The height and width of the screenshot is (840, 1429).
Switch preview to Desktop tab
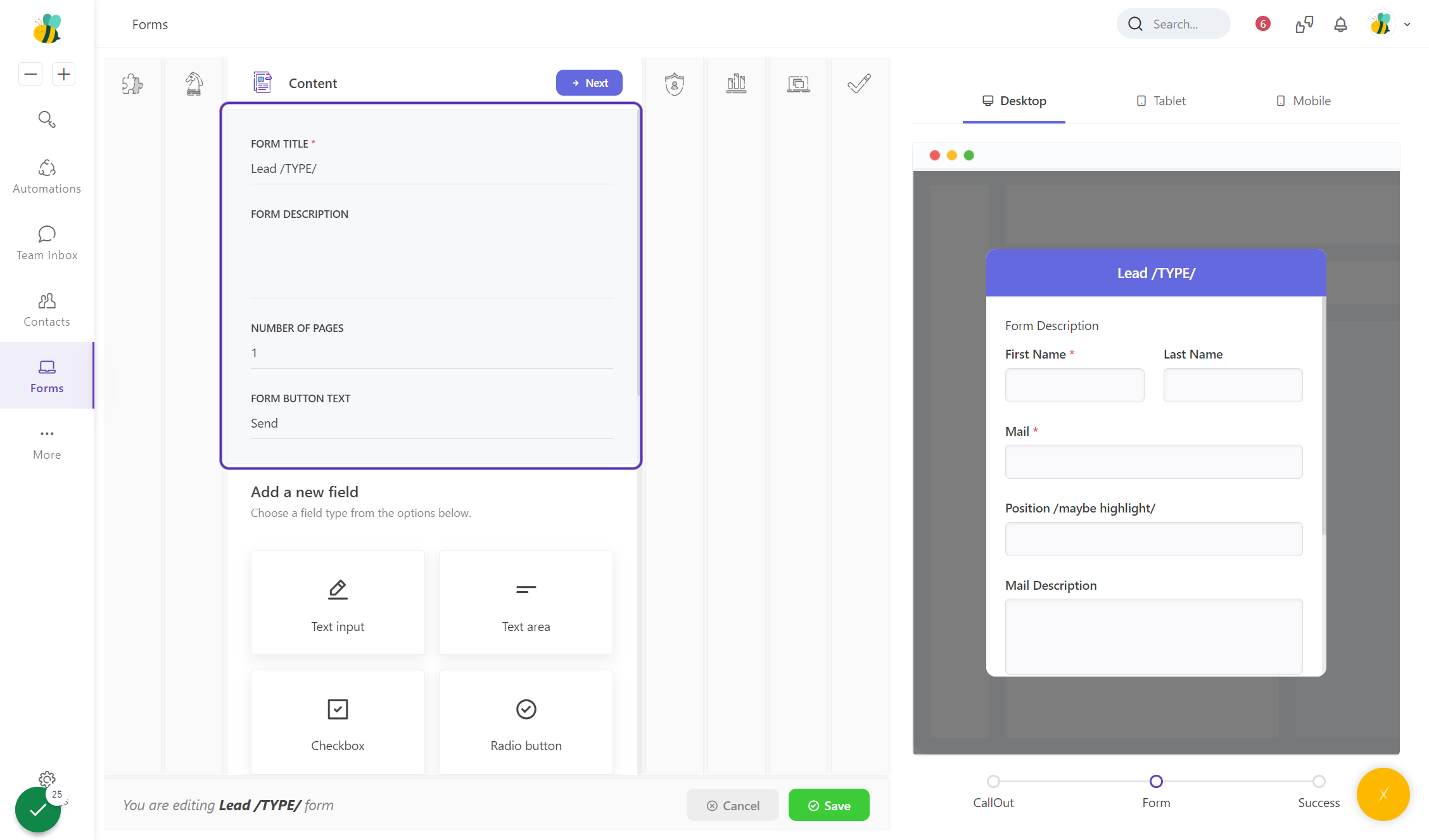pyautogui.click(x=1013, y=101)
